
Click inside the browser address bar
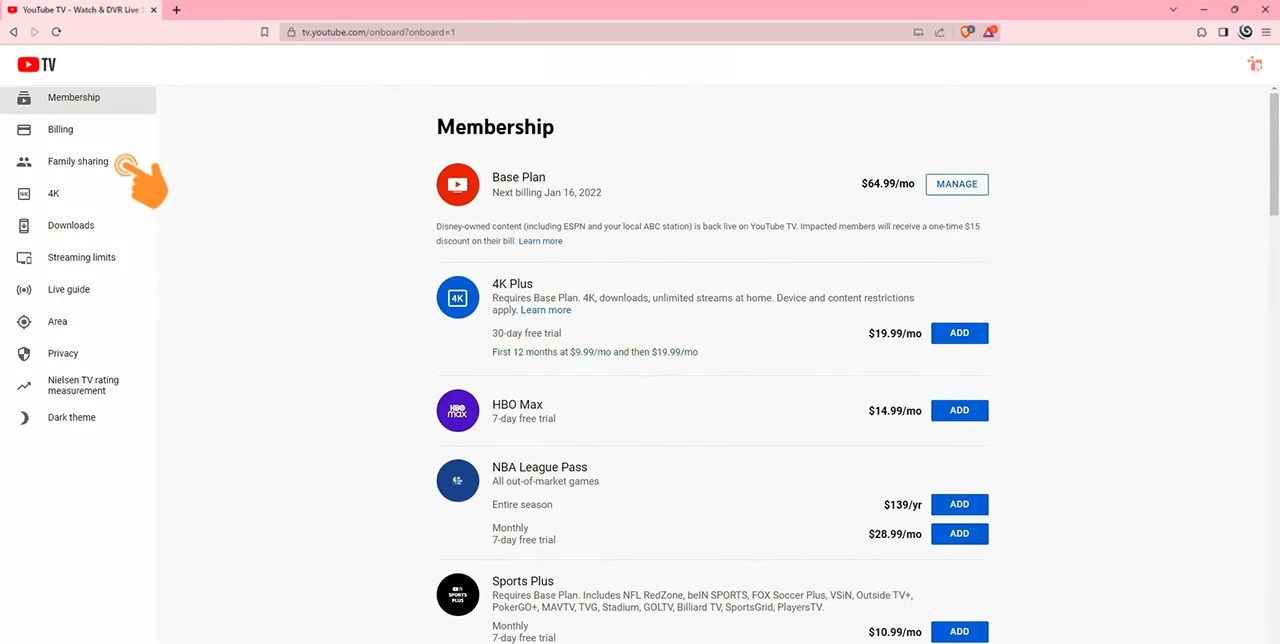500,31
